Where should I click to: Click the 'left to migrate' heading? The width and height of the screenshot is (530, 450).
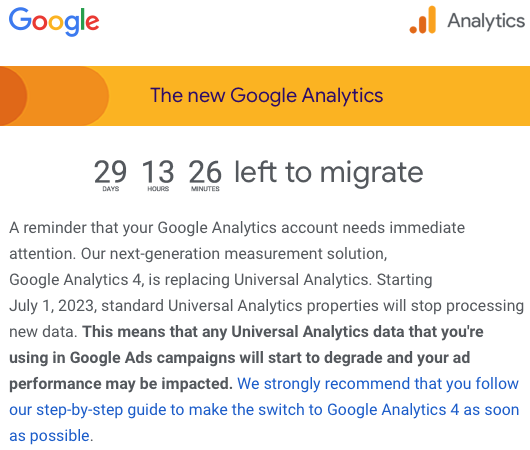[x=329, y=173]
